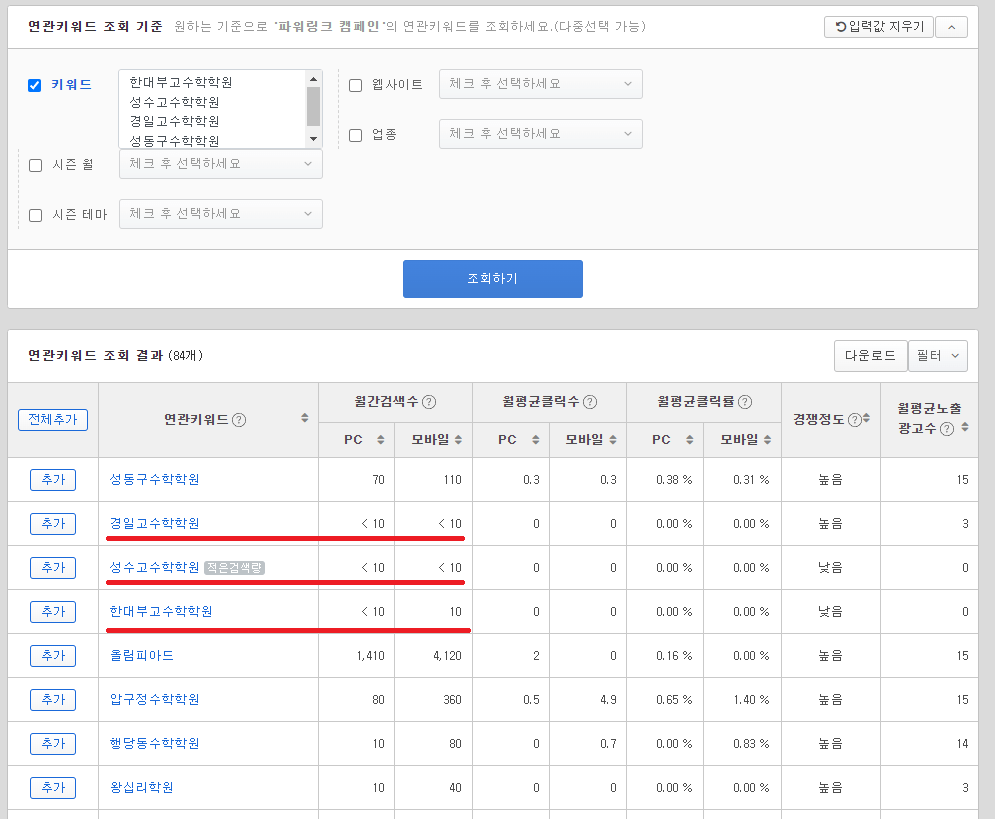Sort by 경쟁정도 column arrows

pyautogui.click(x=866, y=418)
